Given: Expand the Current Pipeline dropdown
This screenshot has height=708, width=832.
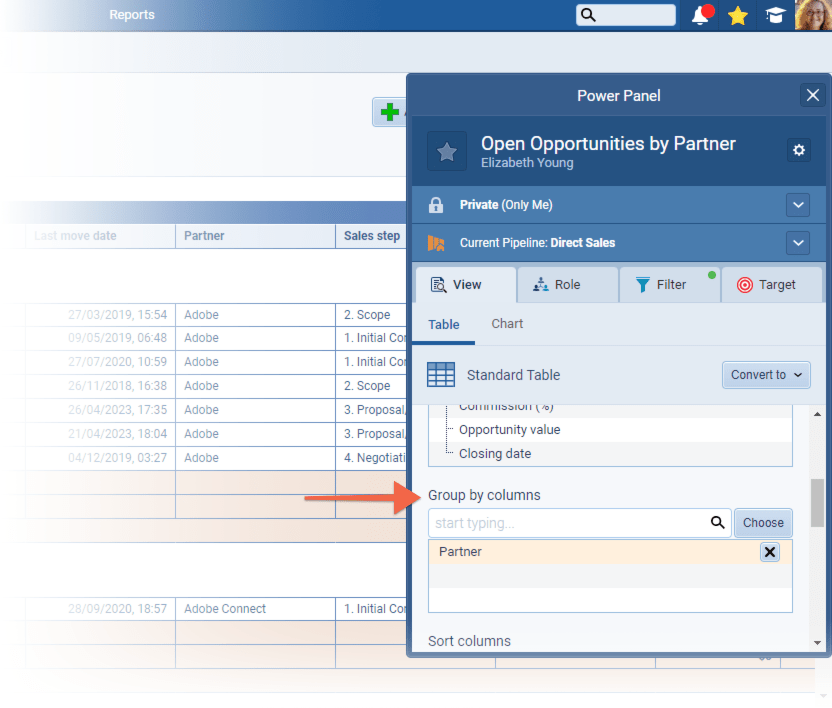Looking at the screenshot, I should pos(797,243).
